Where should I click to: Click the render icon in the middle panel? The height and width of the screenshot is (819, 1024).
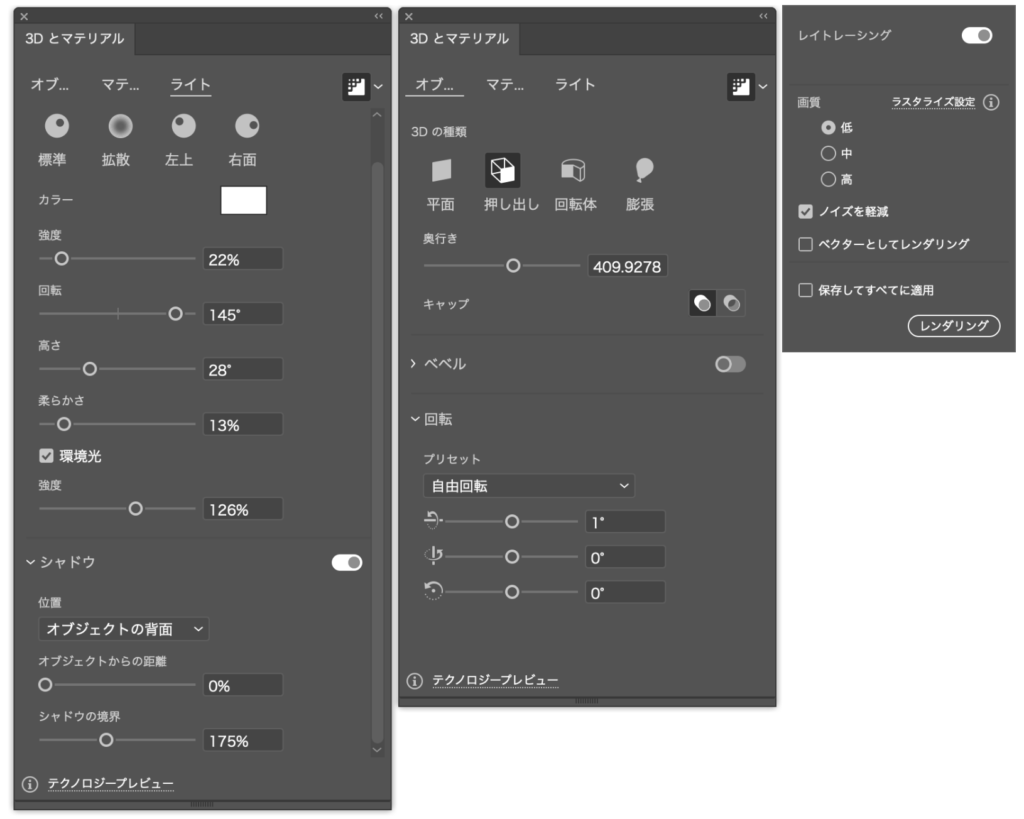[741, 86]
